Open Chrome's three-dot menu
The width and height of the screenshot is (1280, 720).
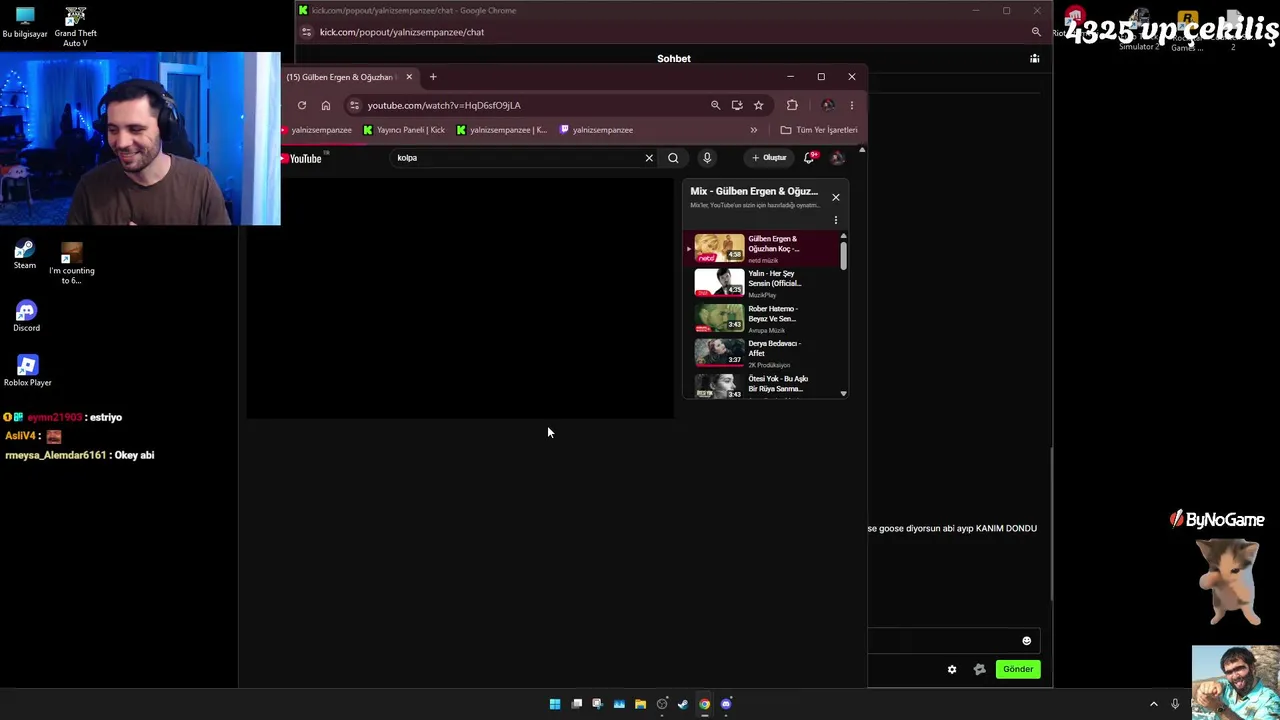[852, 105]
